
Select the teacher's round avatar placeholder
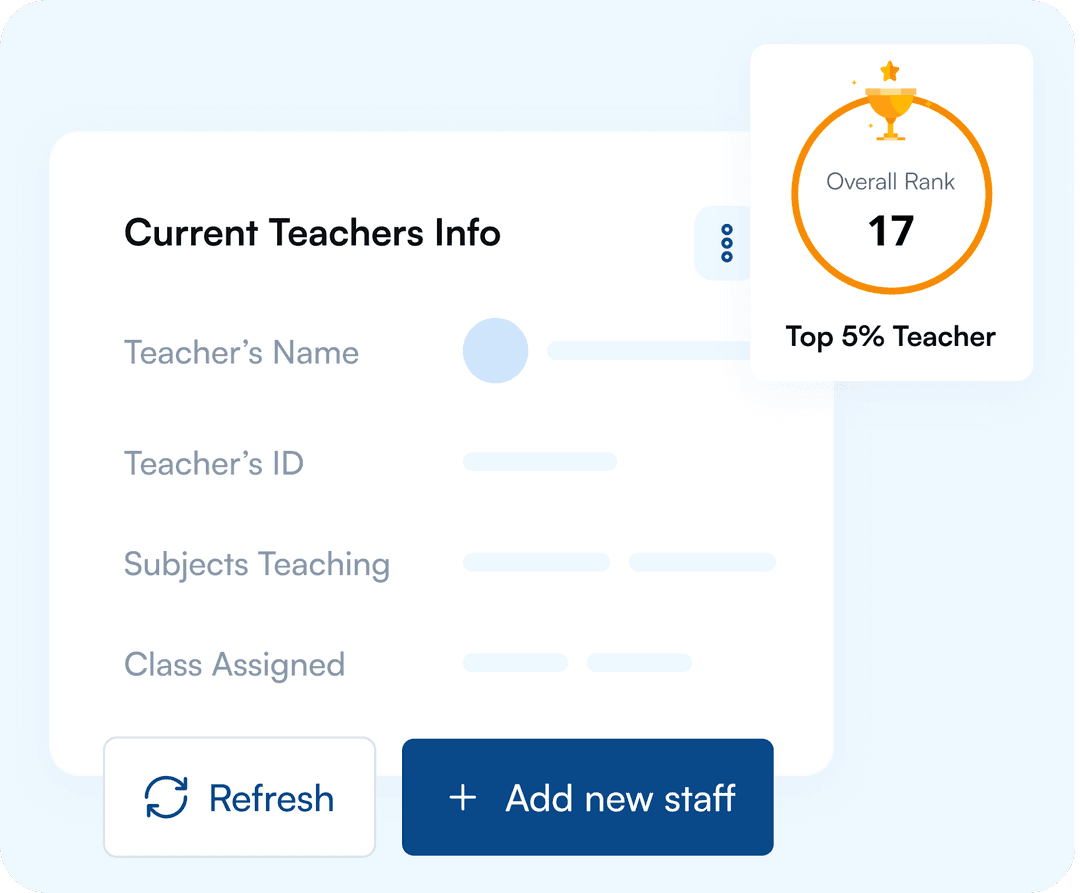pyautogui.click(x=495, y=351)
